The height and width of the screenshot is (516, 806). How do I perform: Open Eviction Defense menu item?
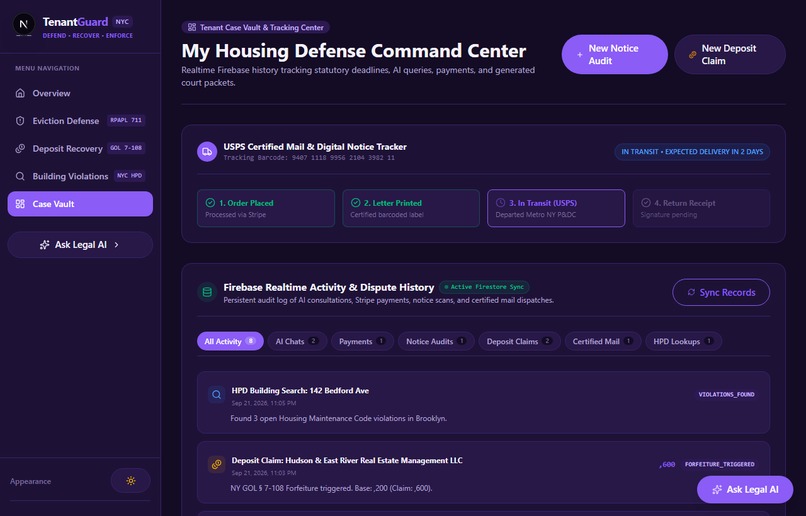(80, 121)
